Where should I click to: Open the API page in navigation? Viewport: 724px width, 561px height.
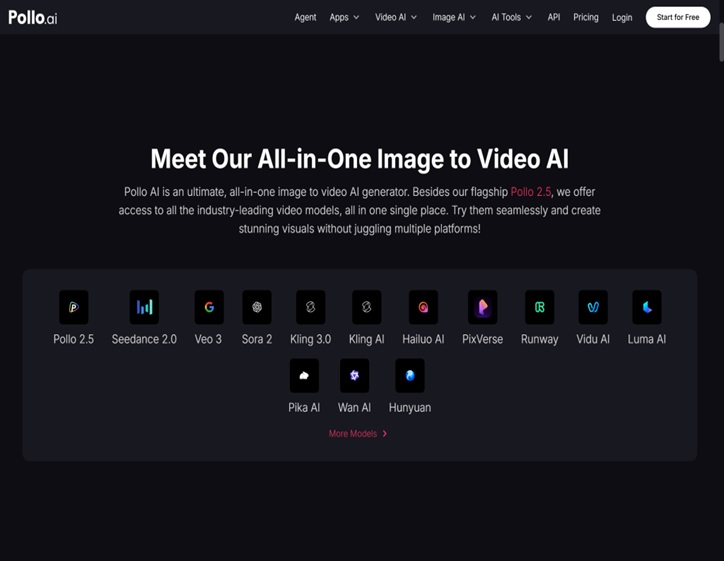pyautogui.click(x=554, y=18)
